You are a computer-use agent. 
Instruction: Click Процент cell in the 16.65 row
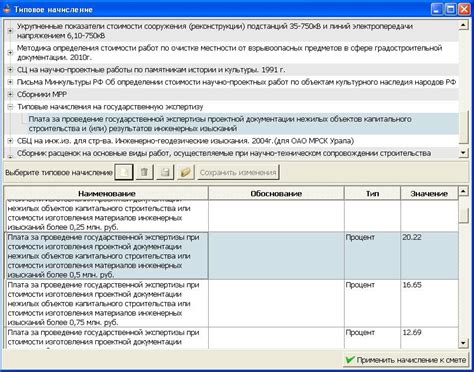372,304
